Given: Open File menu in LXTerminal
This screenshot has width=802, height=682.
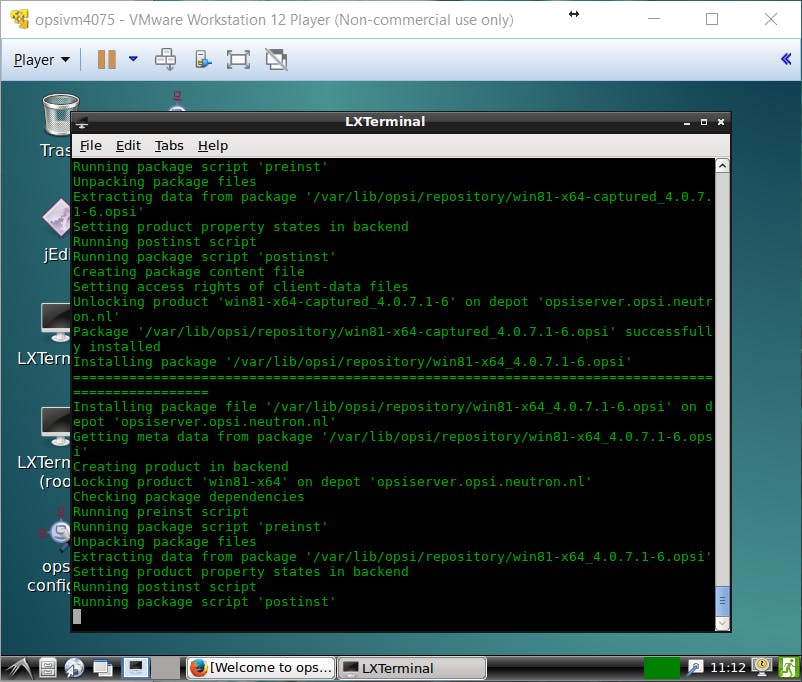Looking at the screenshot, I should pyautogui.click(x=91, y=146).
